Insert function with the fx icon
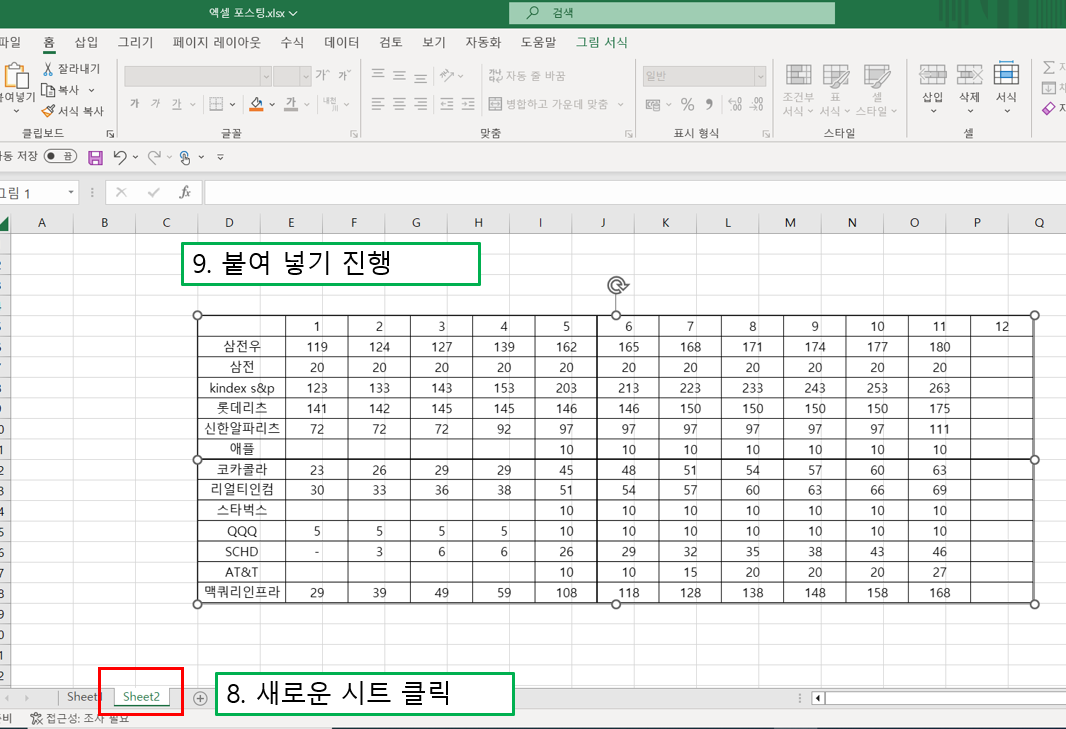The image size is (1066, 729). 185,192
